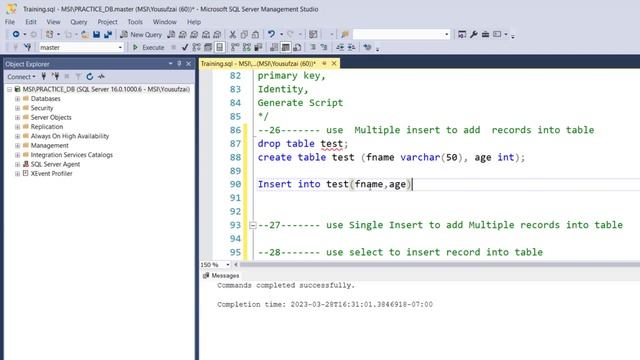Open the Tools menu
Viewport: 640px width, 360px height.
(135, 22)
